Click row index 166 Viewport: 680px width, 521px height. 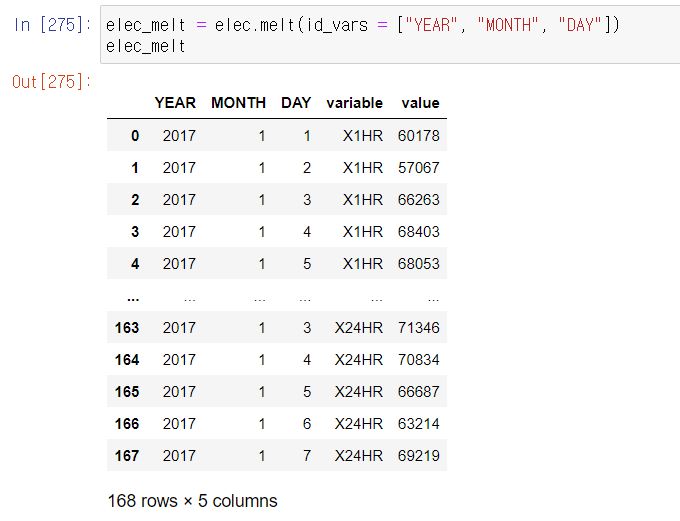pyautogui.click(x=127, y=424)
